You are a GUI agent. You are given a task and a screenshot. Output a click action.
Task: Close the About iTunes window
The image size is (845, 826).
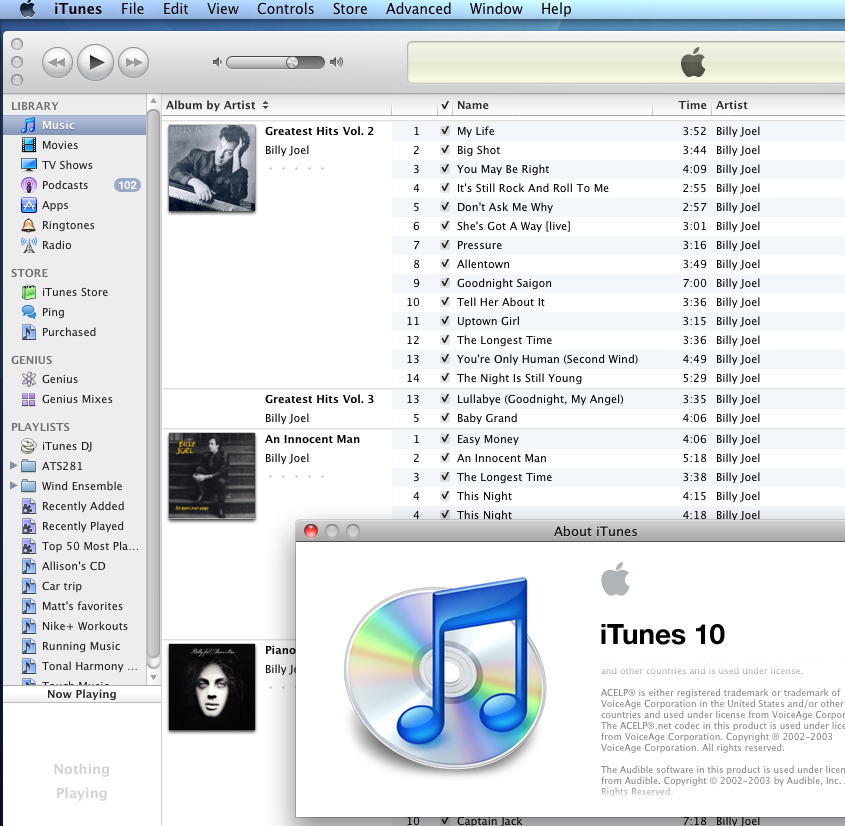pyautogui.click(x=311, y=531)
